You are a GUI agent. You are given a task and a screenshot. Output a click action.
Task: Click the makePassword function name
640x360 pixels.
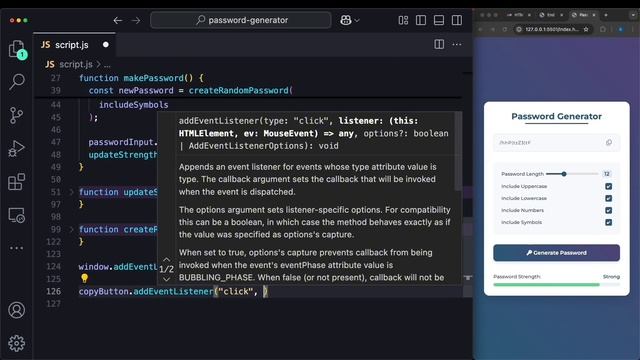pyautogui.click(x=153, y=78)
